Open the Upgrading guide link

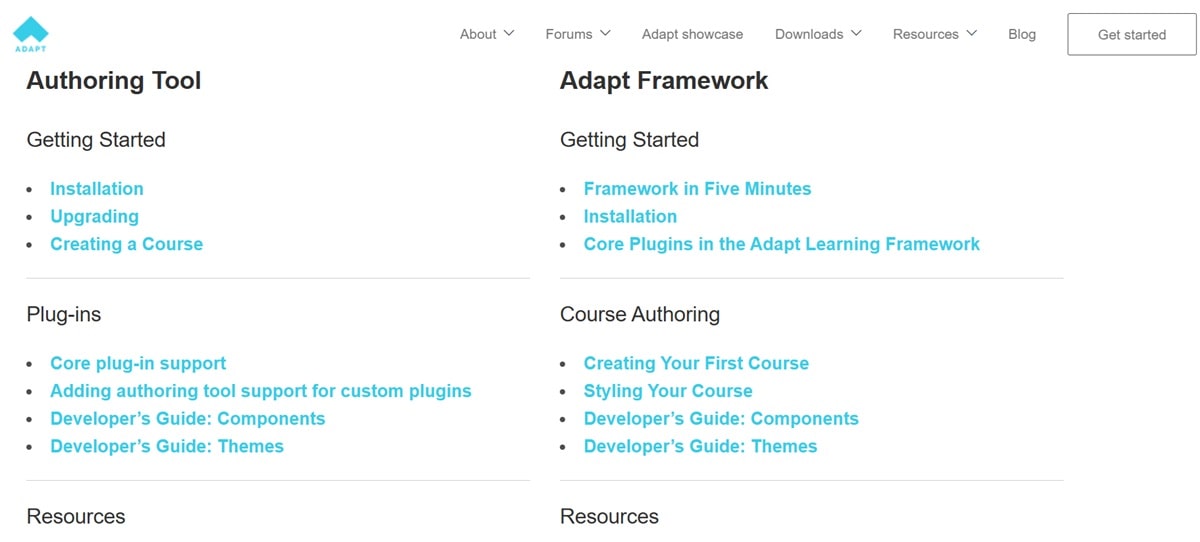[x=95, y=216]
